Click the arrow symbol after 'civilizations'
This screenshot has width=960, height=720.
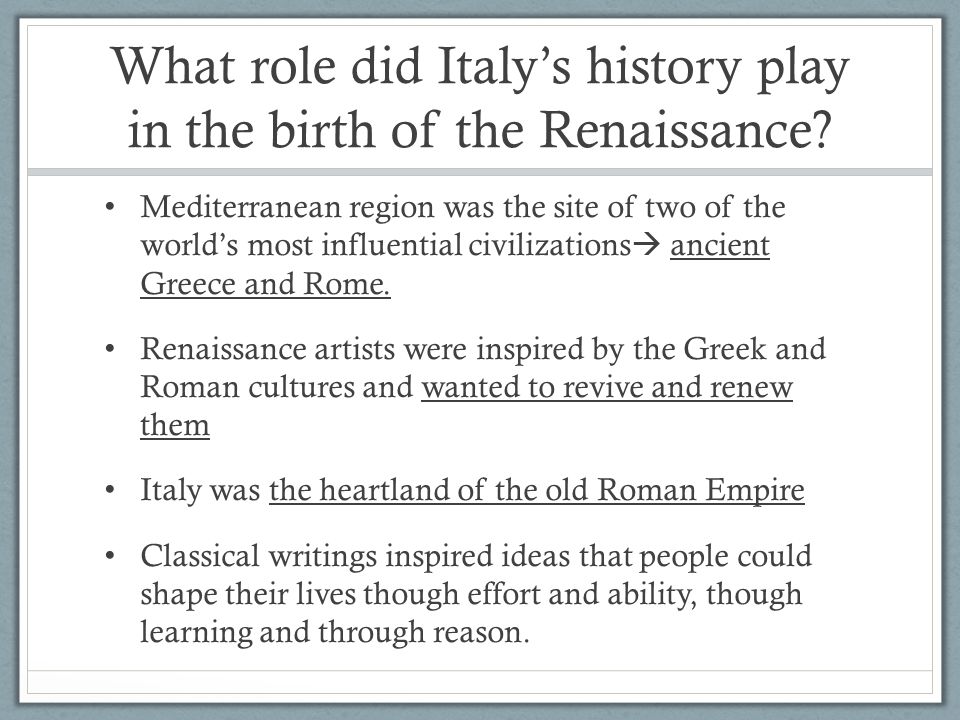click(x=647, y=246)
